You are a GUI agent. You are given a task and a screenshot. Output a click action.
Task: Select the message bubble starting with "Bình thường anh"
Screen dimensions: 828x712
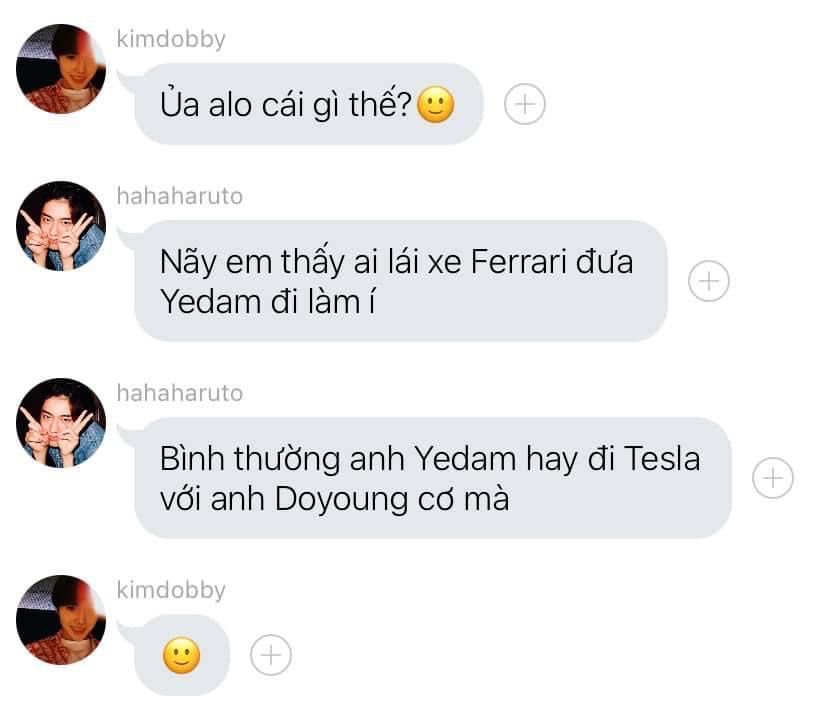432,478
